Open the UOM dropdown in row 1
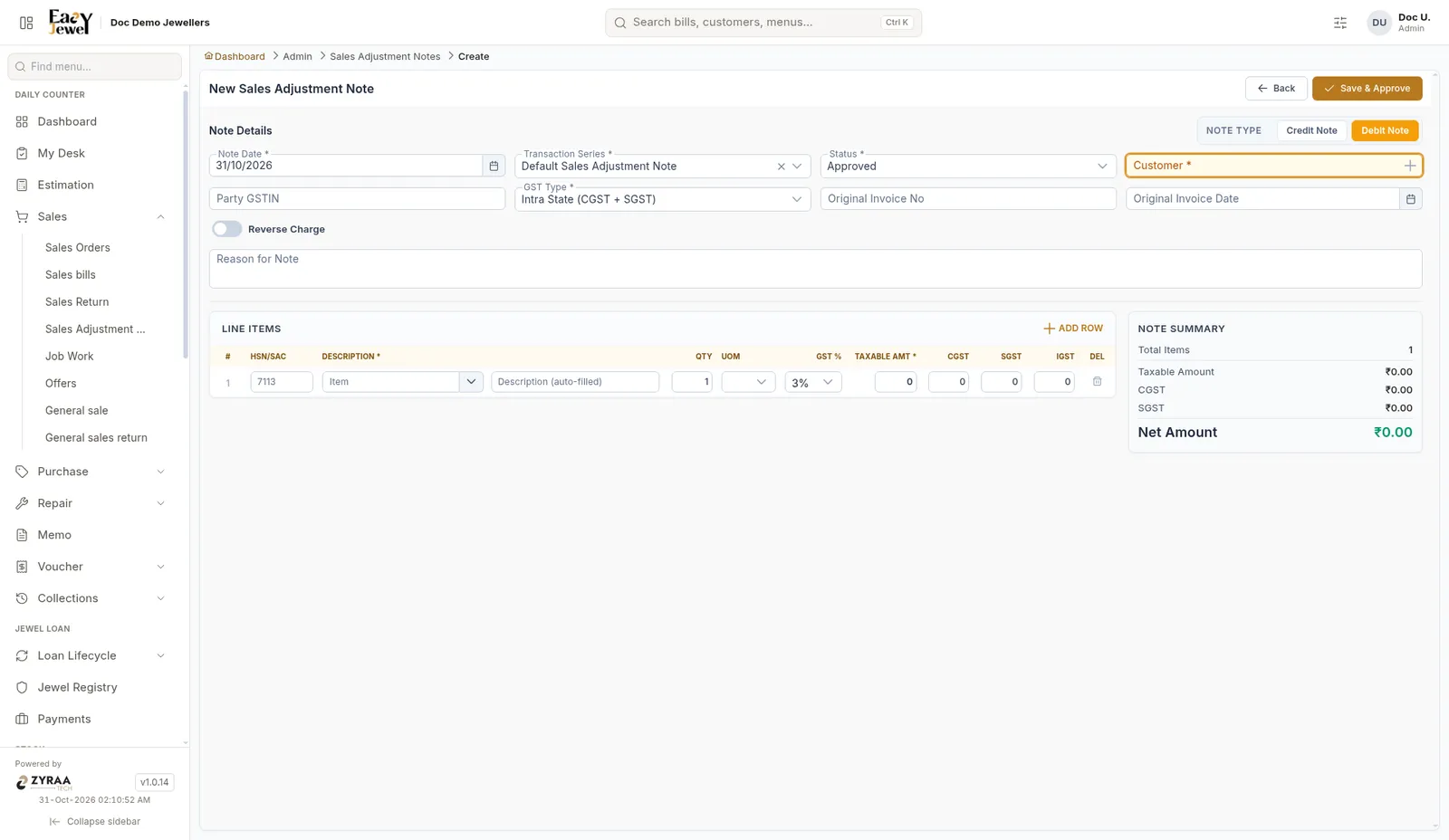This screenshot has width=1449, height=840. 748,382
